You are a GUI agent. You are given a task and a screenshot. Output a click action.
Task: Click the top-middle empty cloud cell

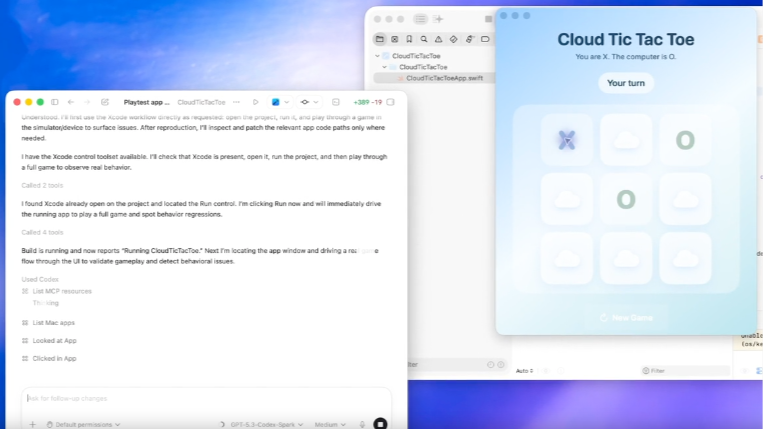(x=626, y=140)
